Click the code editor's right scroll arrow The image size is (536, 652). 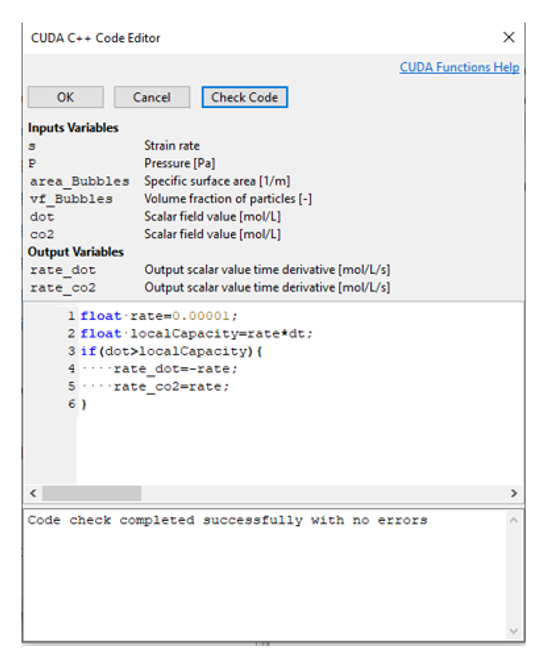click(514, 493)
